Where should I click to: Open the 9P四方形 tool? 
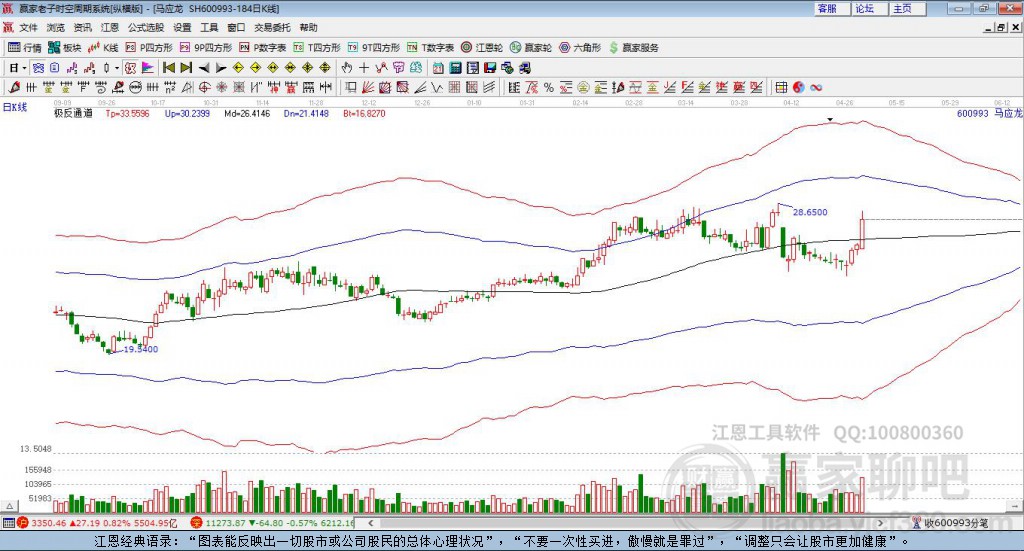point(206,48)
